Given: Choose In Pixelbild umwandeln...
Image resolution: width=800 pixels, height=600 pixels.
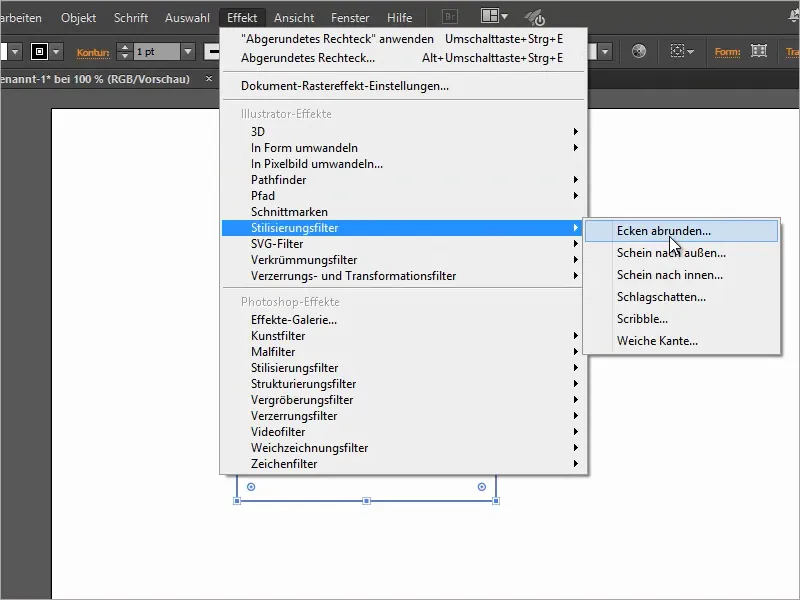Looking at the screenshot, I should tap(403, 164).
